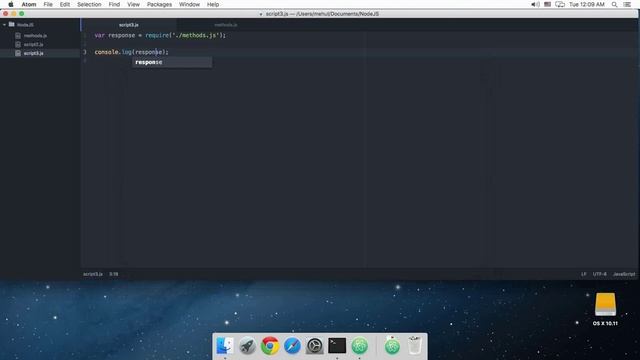Screen dimensions: 640x360
Task: Open script2.js in the tree view
Action: (x=33, y=44)
